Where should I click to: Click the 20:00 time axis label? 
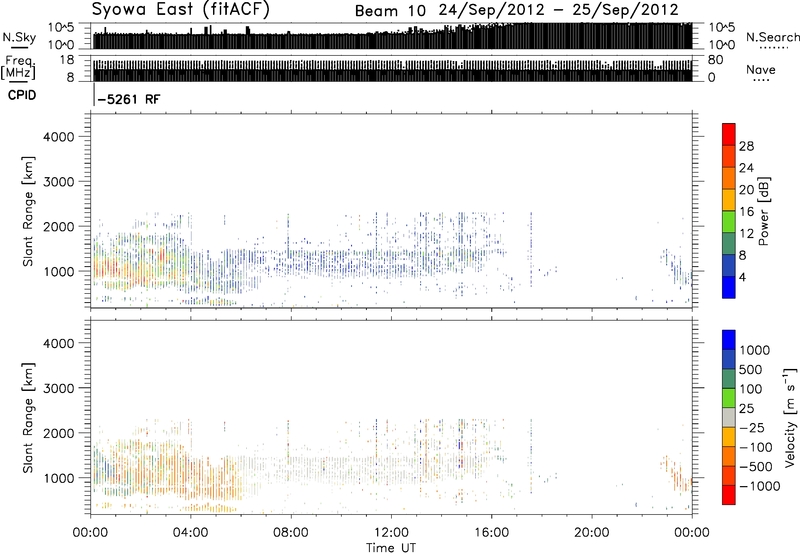coord(591,533)
